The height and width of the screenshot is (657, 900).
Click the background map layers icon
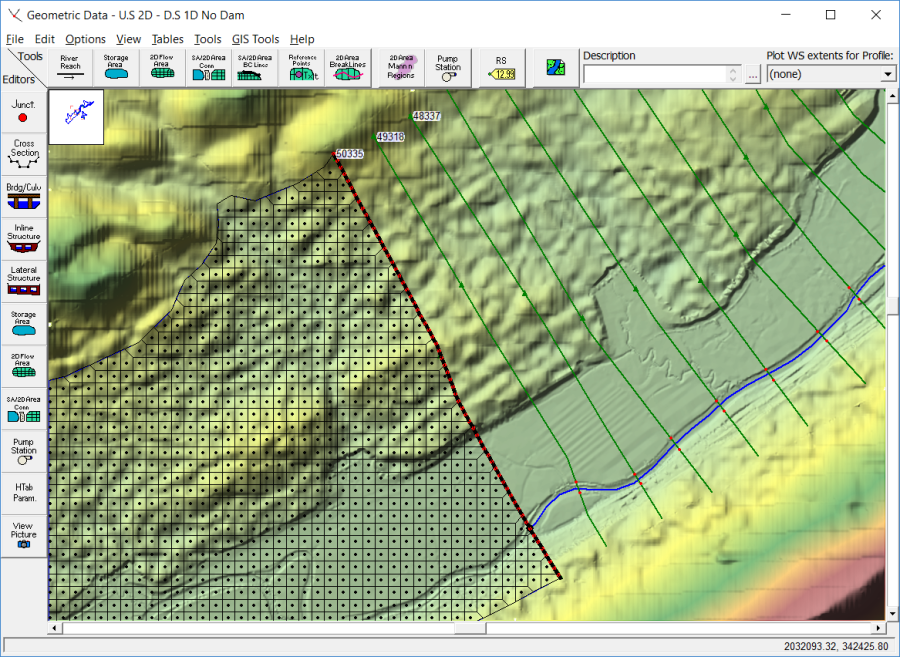pyautogui.click(x=556, y=68)
